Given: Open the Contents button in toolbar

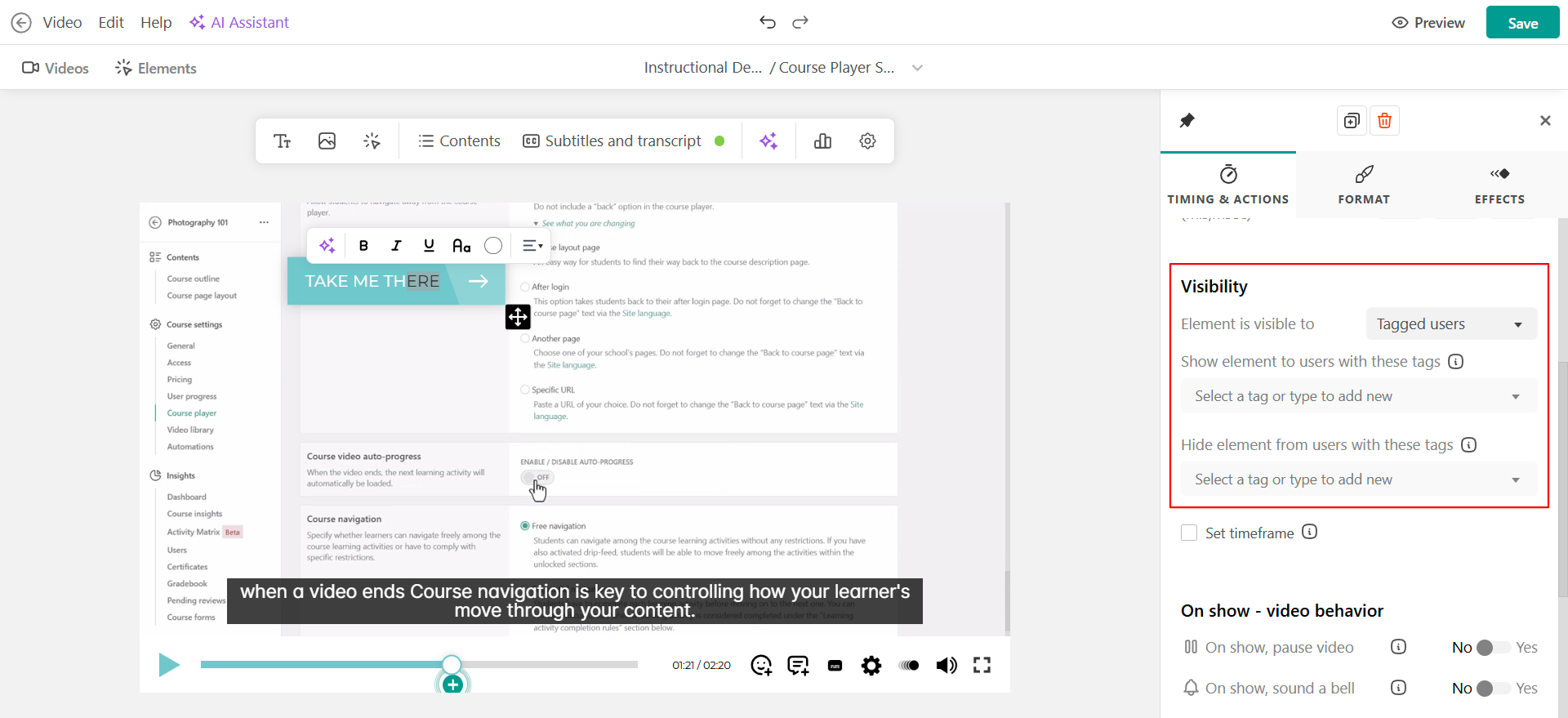Looking at the screenshot, I should (459, 141).
